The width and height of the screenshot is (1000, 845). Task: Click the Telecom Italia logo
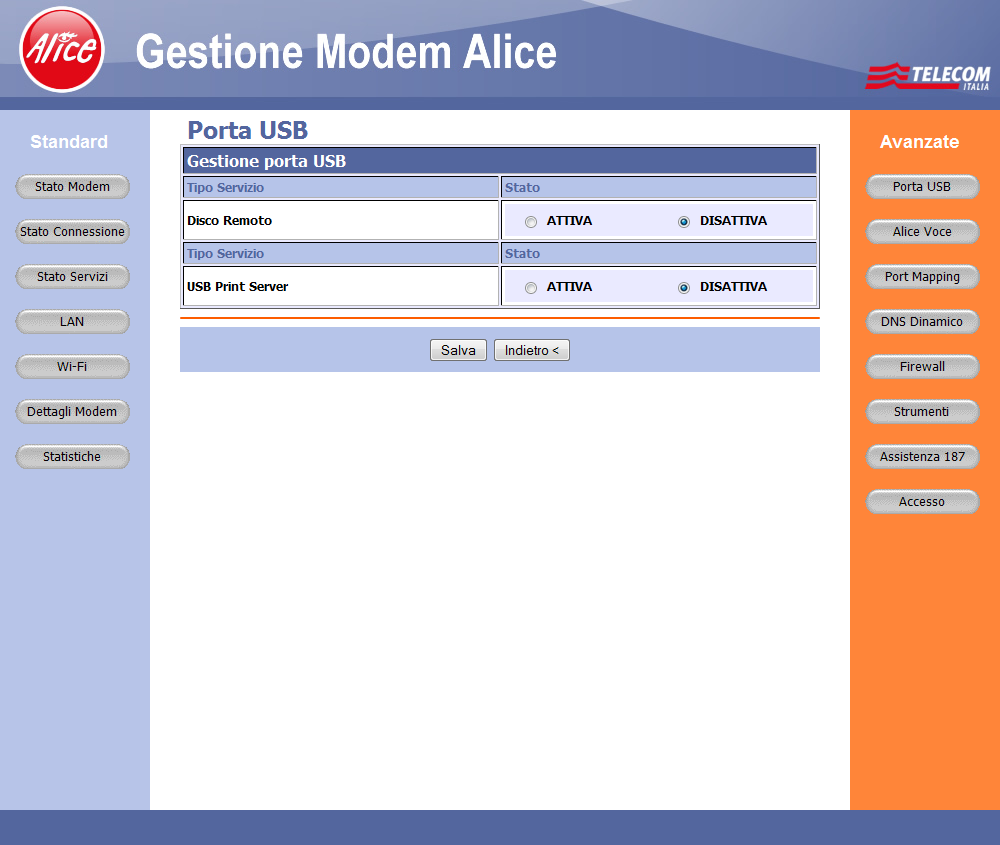(927, 77)
